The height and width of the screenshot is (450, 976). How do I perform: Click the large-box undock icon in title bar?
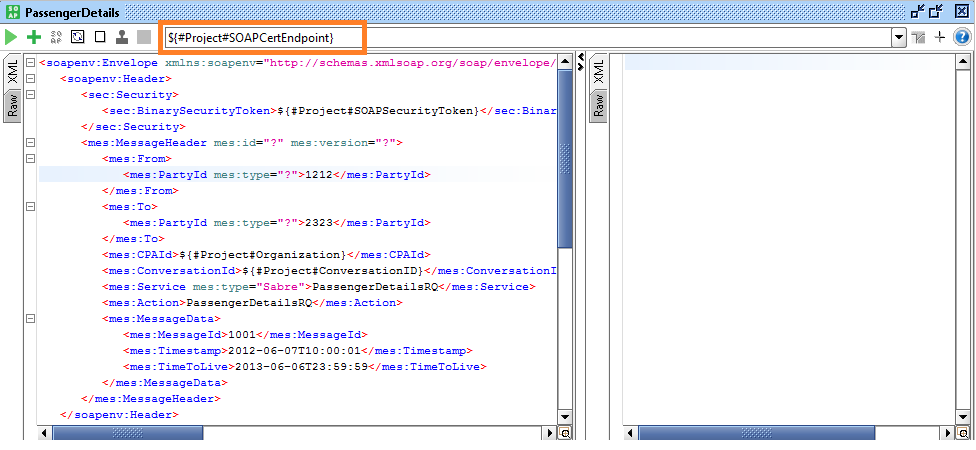click(938, 11)
